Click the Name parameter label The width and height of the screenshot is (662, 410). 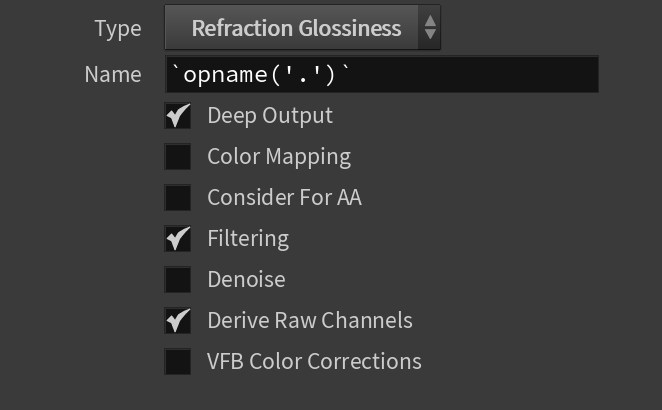pos(113,75)
